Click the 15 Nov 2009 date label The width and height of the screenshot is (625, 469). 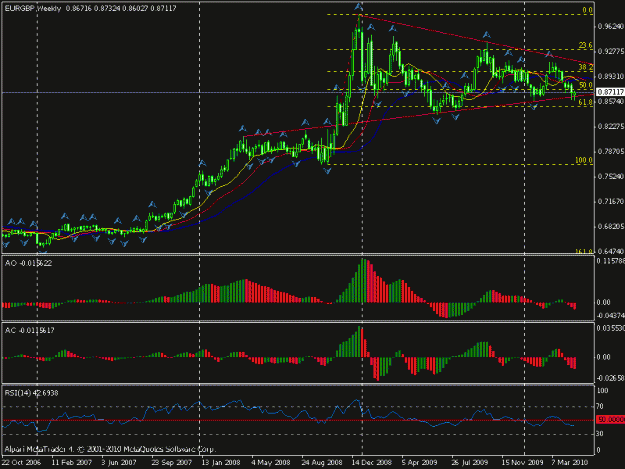[522, 463]
